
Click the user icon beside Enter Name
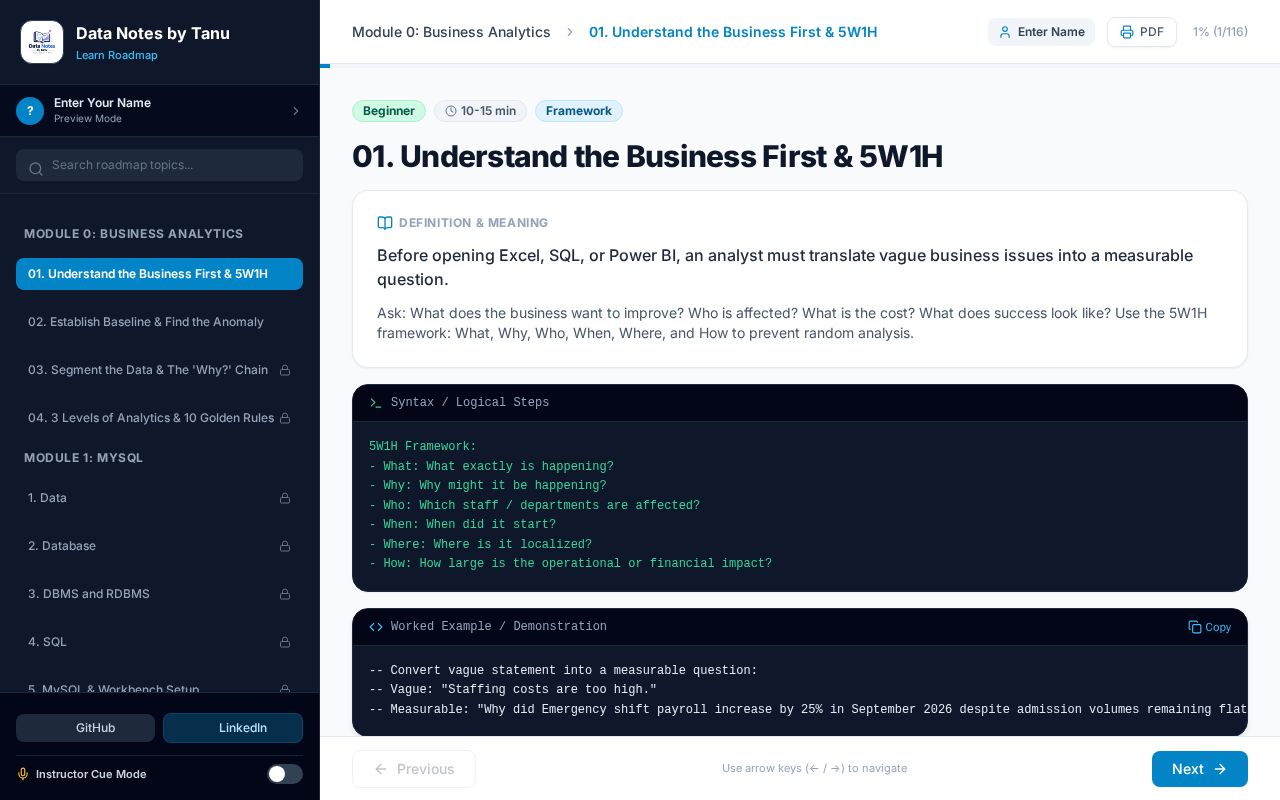[x=1005, y=32]
